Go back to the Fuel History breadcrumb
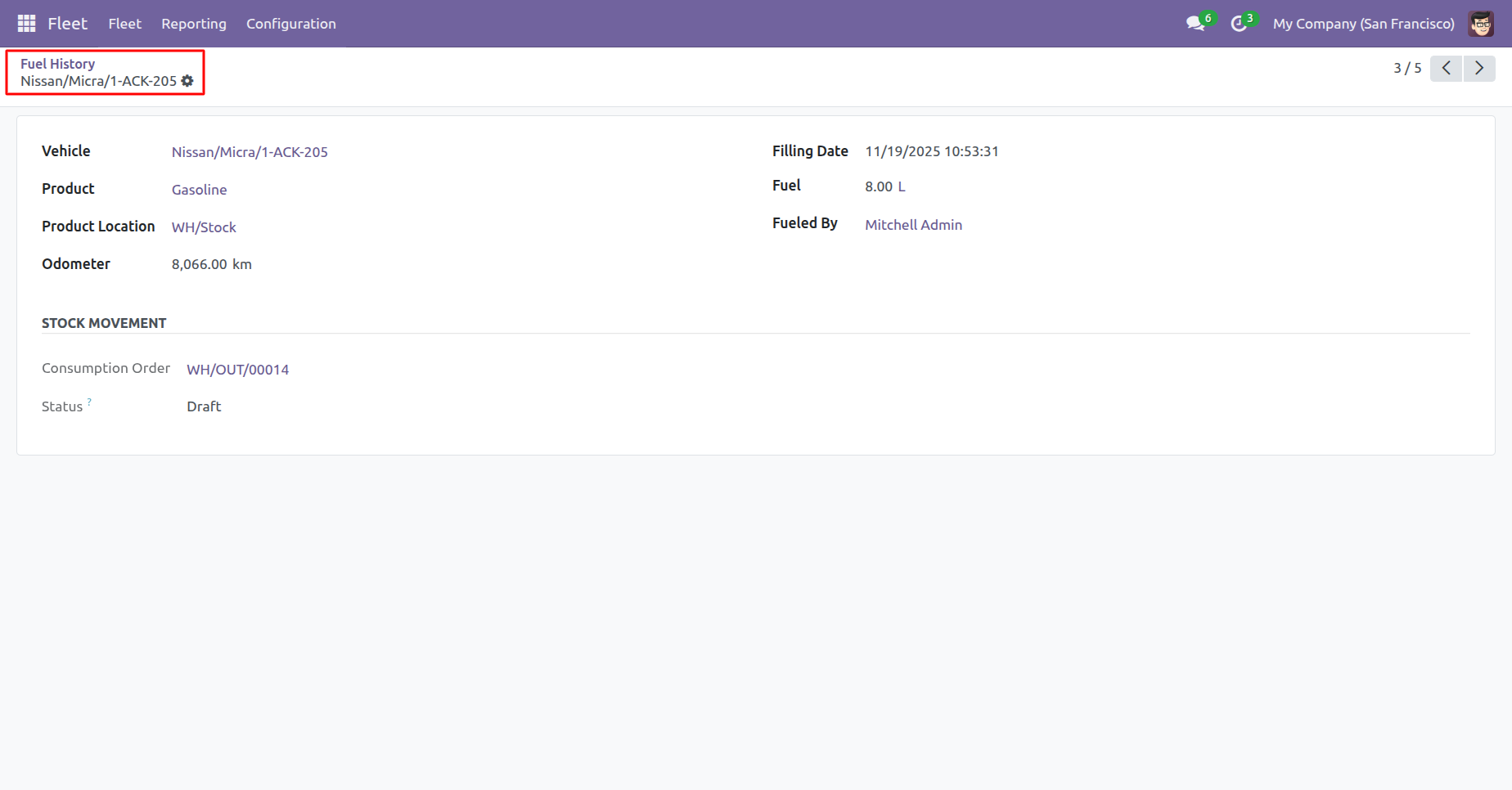This screenshot has height=790, width=1512. (57, 64)
